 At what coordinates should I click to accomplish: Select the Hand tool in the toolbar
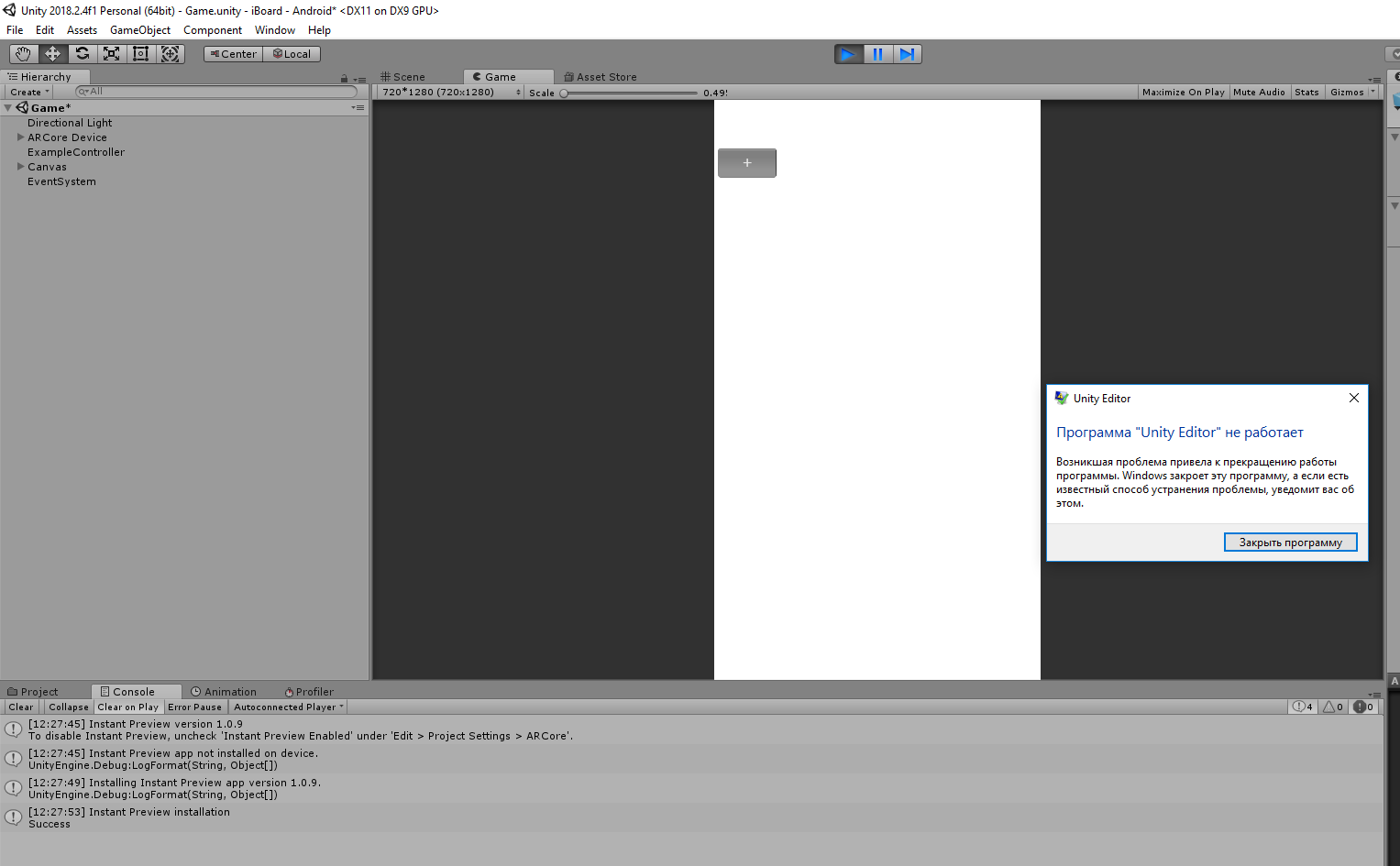(x=23, y=53)
